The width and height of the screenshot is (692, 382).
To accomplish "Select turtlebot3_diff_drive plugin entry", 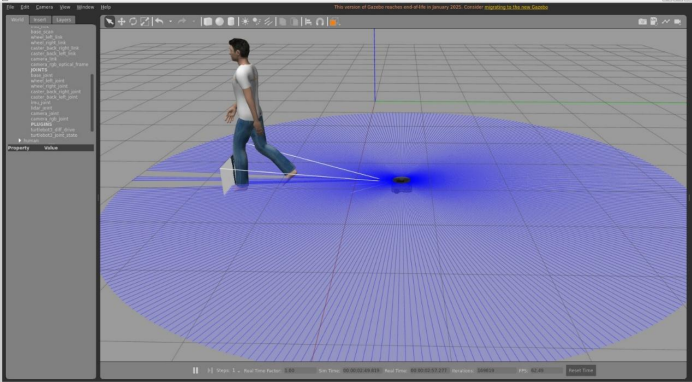I will click(x=53, y=130).
